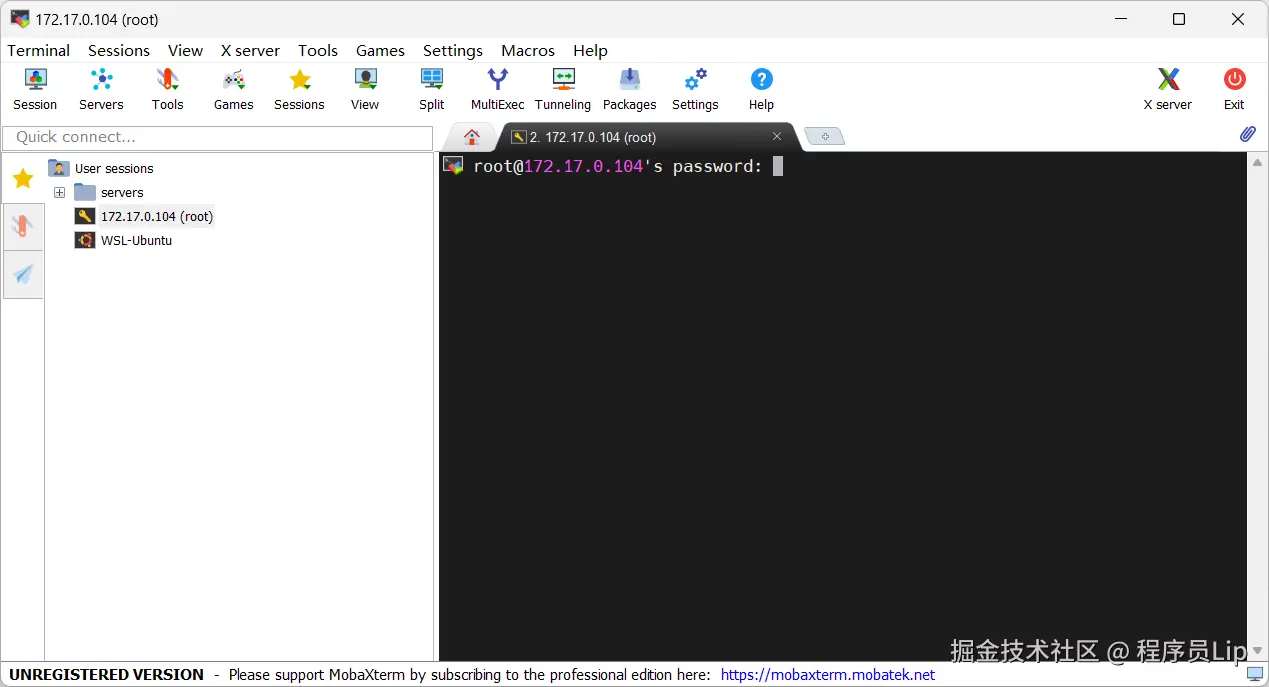Viewport: 1269px width, 687px height.
Task: Open the Settings menu
Action: pyautogui.click(x=453, y=50)
